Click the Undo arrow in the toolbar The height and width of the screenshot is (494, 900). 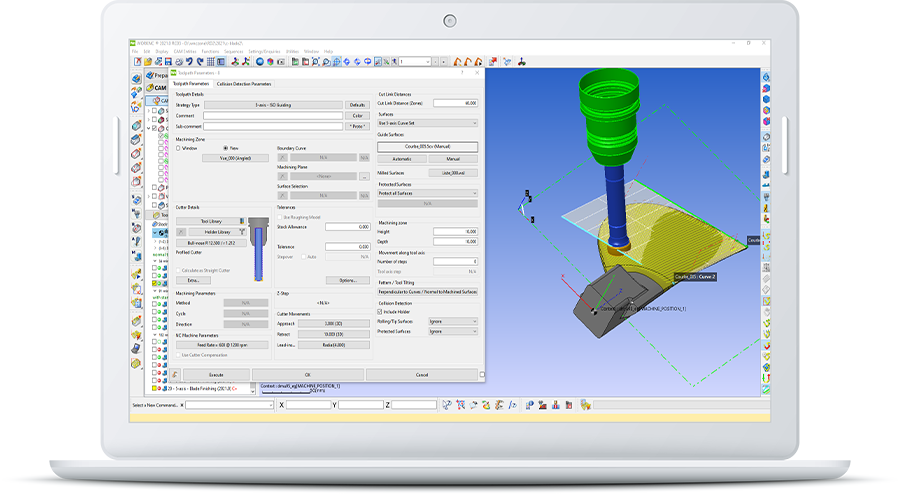[189, 61]
